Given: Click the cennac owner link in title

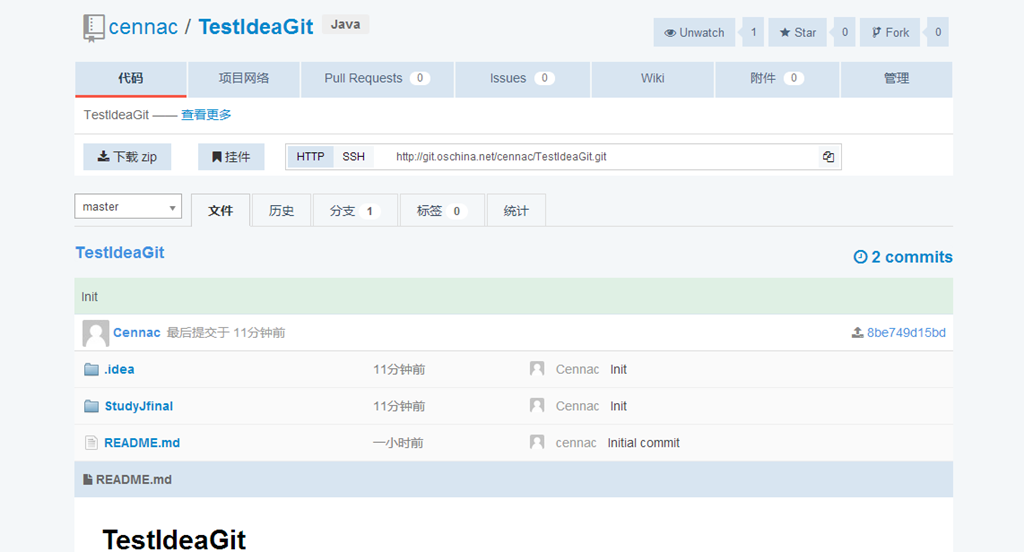Looking at the screenshot, I should [x=143, y=27].
